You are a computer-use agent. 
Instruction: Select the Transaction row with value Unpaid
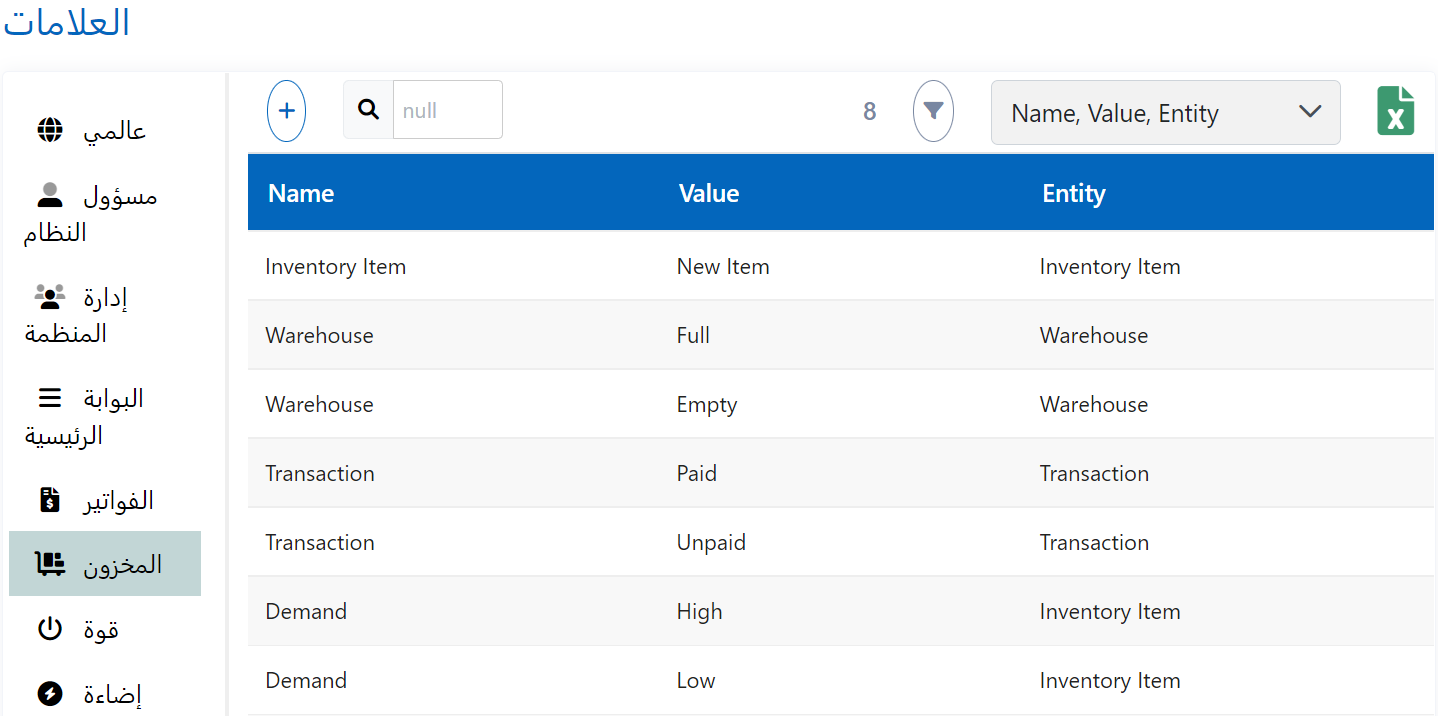(x=711, y=542)
